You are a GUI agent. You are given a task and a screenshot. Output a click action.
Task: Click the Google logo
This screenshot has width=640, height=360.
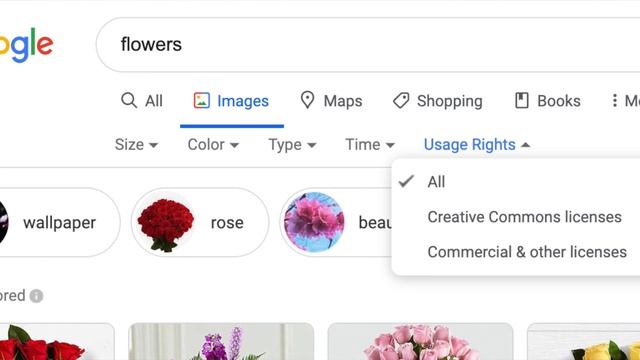pos(26,45)
